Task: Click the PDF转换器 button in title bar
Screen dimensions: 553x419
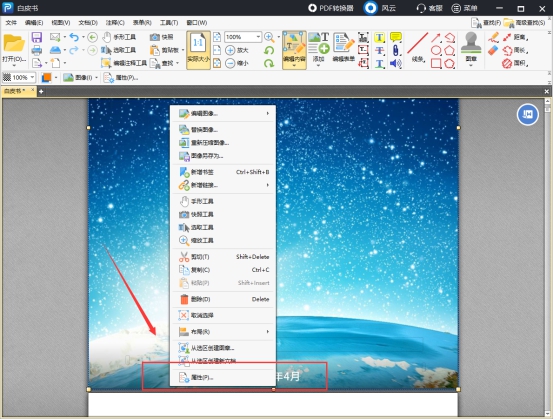Action: click(x=330, y=8)
